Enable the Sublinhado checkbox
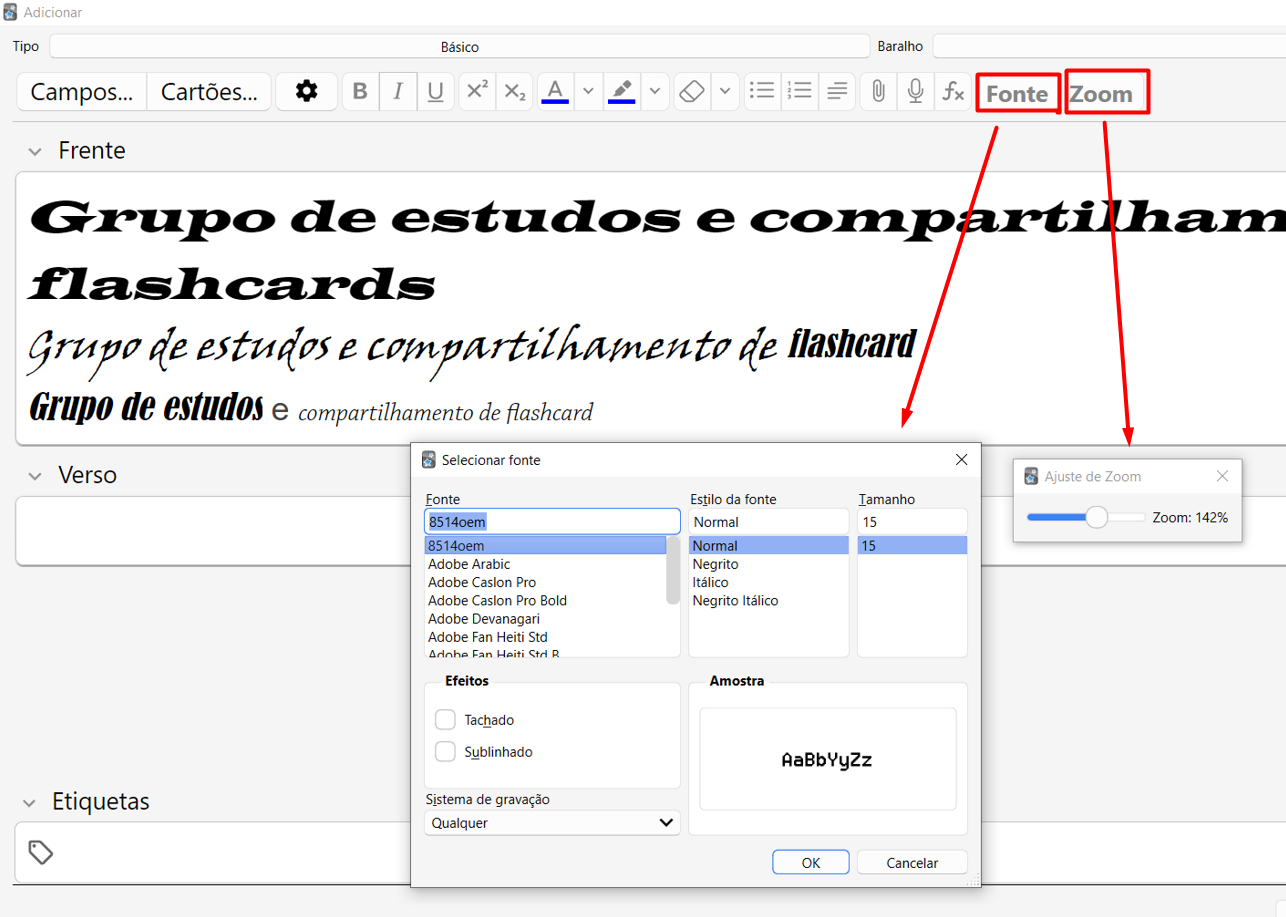 (x=446, y=752)
